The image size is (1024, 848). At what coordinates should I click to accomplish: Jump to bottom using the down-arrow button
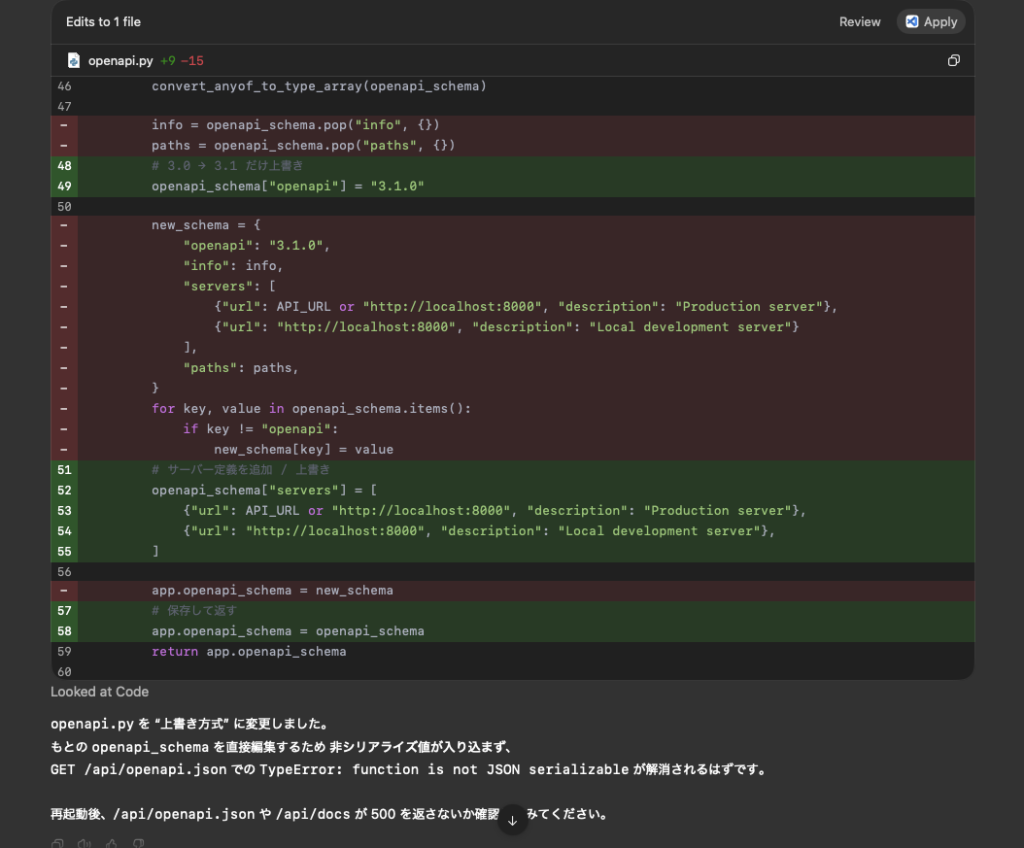[x=513, y=820]
